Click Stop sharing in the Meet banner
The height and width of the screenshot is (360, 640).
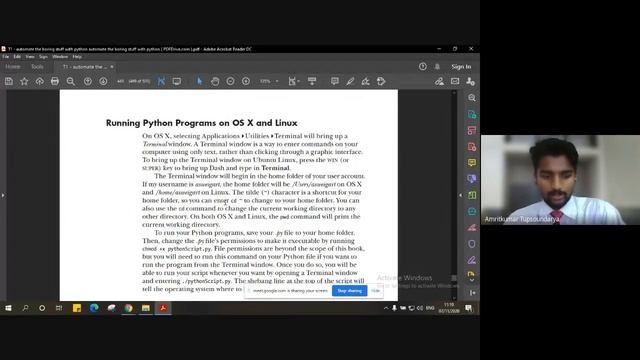349,291
